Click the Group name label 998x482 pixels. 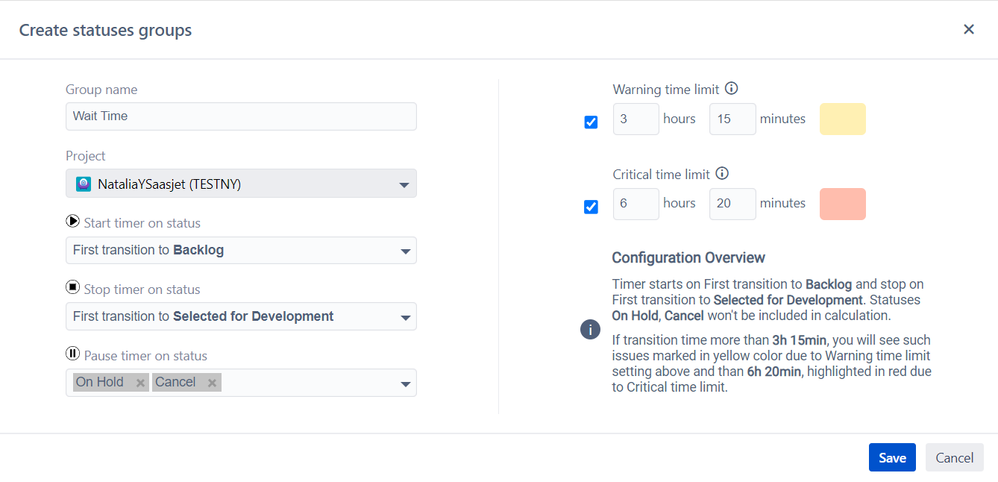tap(101, 90)
